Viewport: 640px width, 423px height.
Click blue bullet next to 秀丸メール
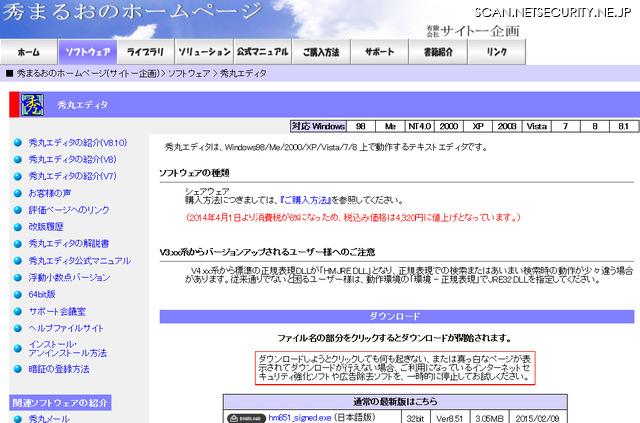tap(18, 418)
